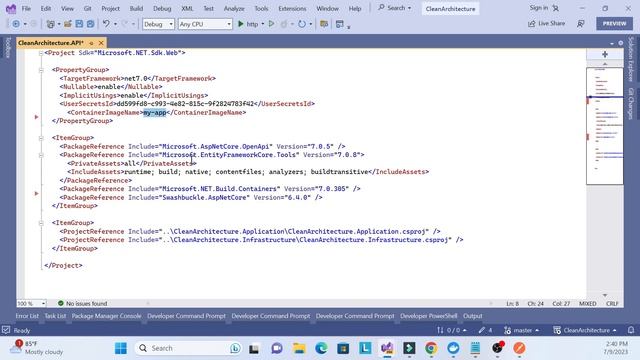Click the highlighted my-app text in editor

pyautogui.click(x=155, y=112)
